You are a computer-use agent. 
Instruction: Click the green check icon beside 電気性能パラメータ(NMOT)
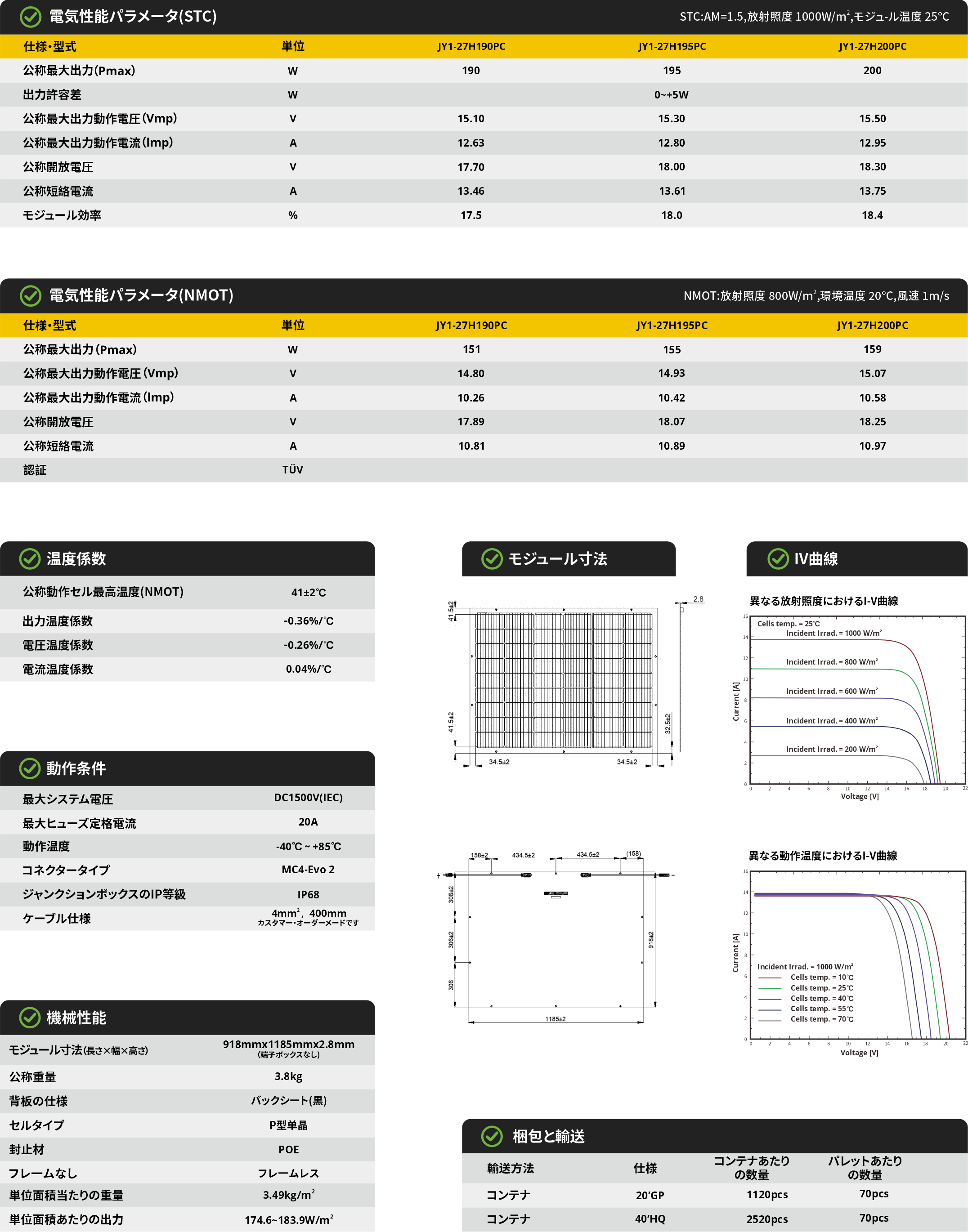(x=31, y=296)
